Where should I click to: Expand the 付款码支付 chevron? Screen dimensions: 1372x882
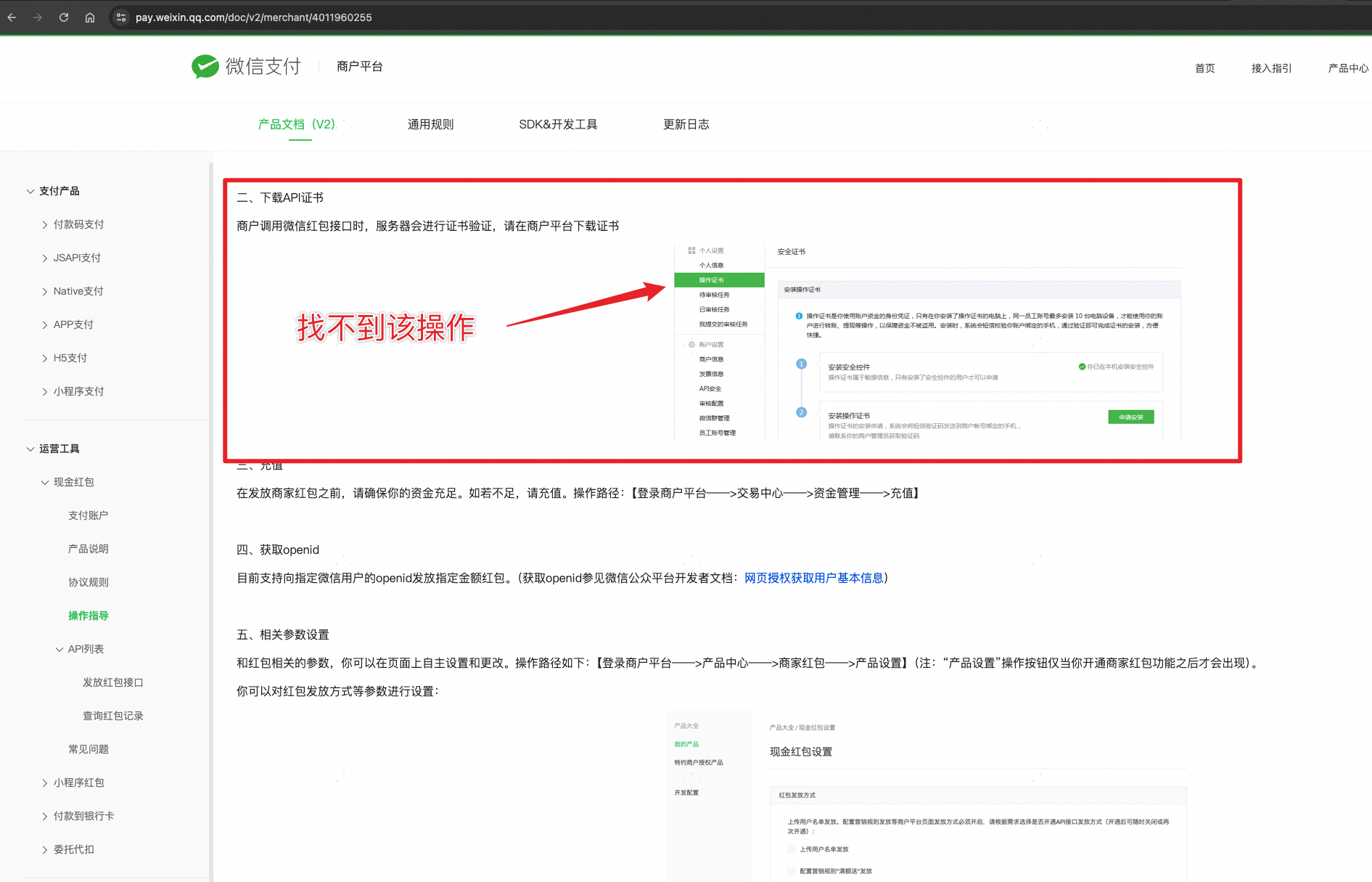click(45, 225)
